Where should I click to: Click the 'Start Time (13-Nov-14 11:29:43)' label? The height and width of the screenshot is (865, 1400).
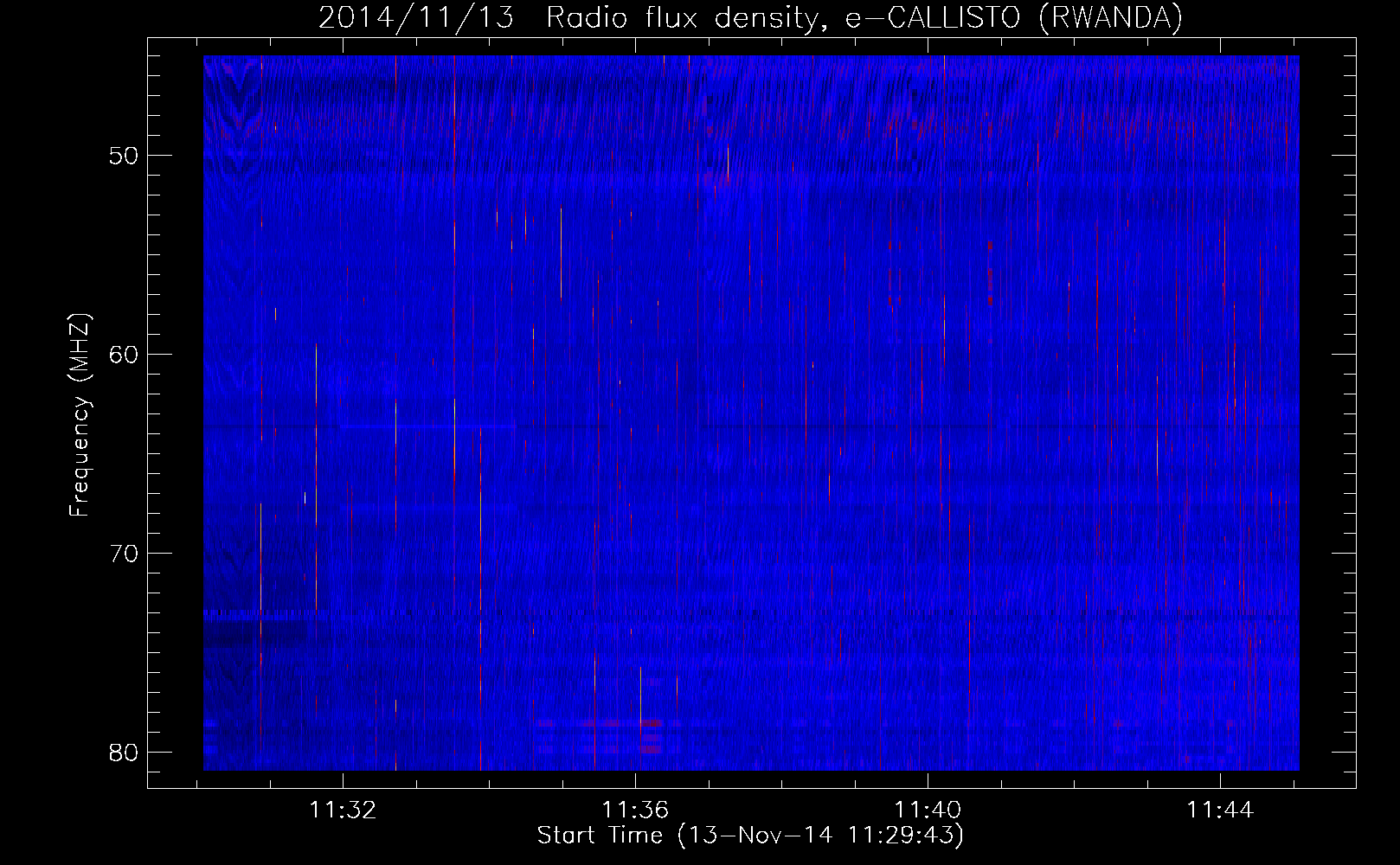(750, 836)
